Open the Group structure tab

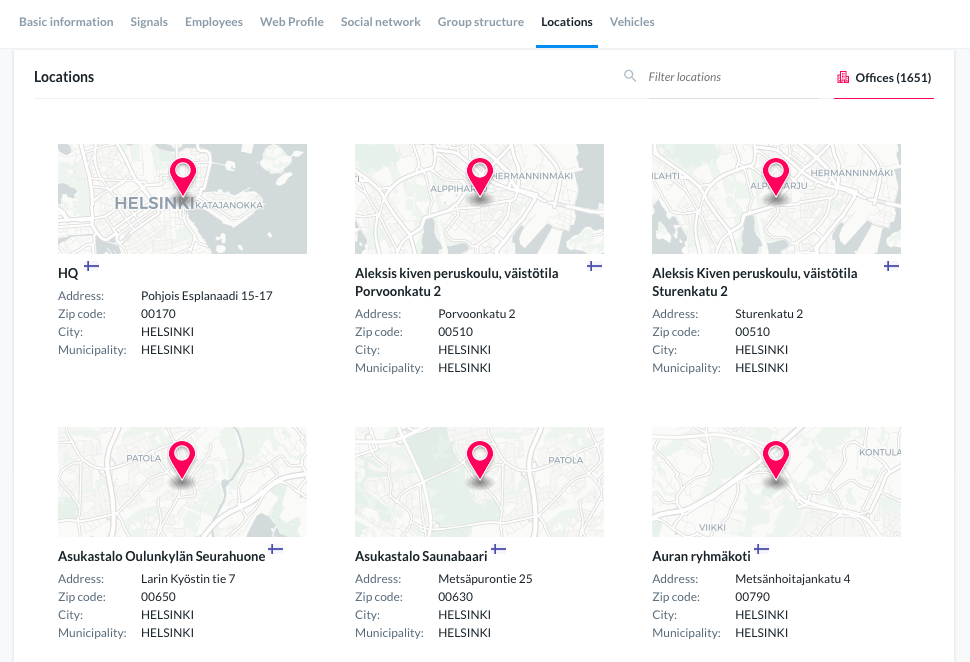pos(480,22)
